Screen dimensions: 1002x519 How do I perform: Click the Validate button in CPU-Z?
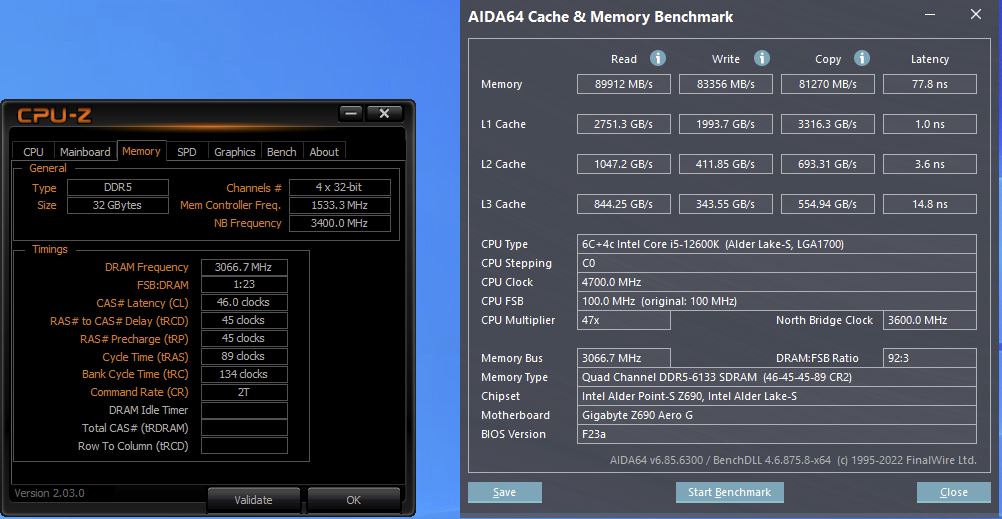(254, 500)
